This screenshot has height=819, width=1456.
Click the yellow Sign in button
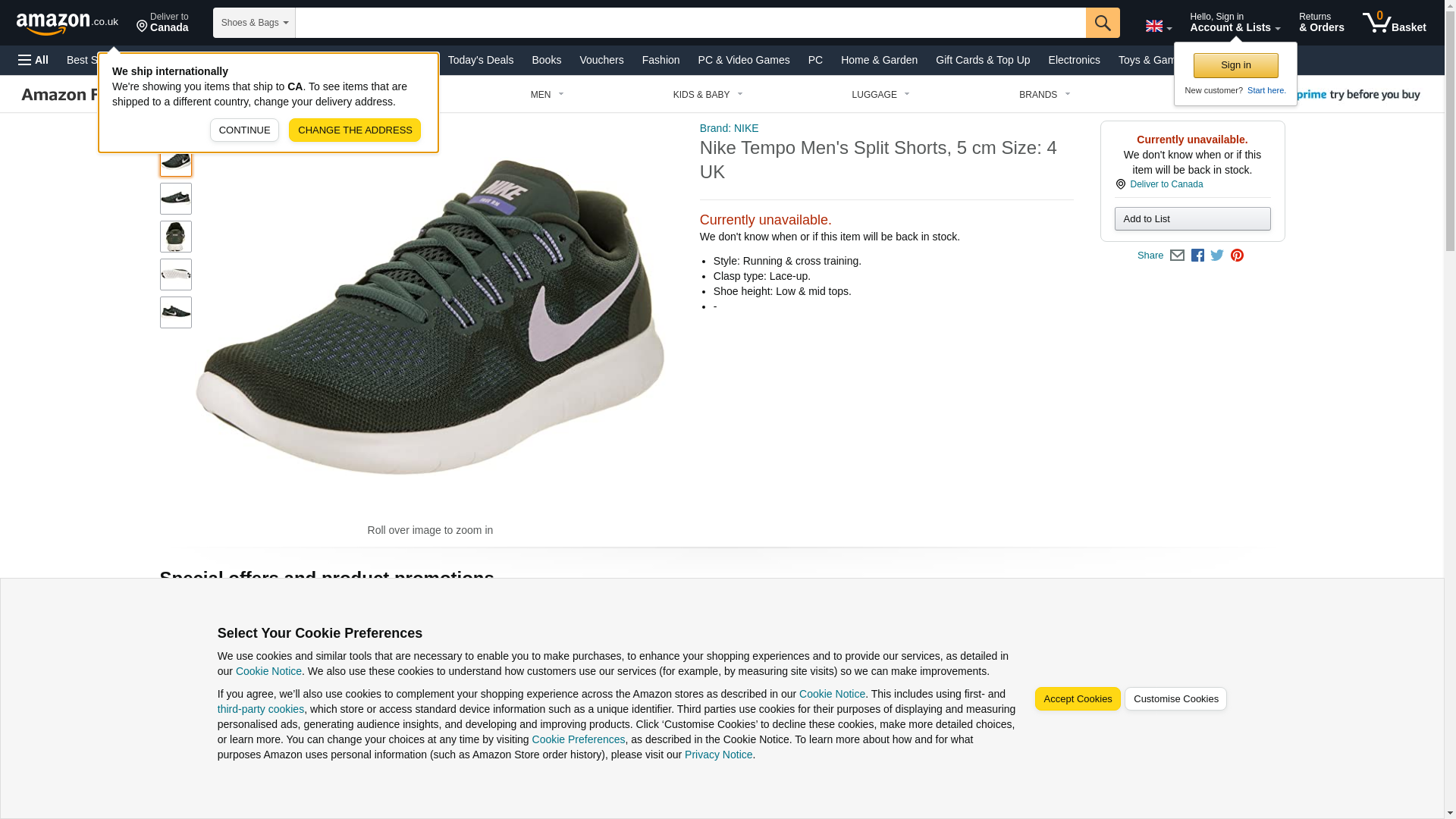tap(1235, 65)
